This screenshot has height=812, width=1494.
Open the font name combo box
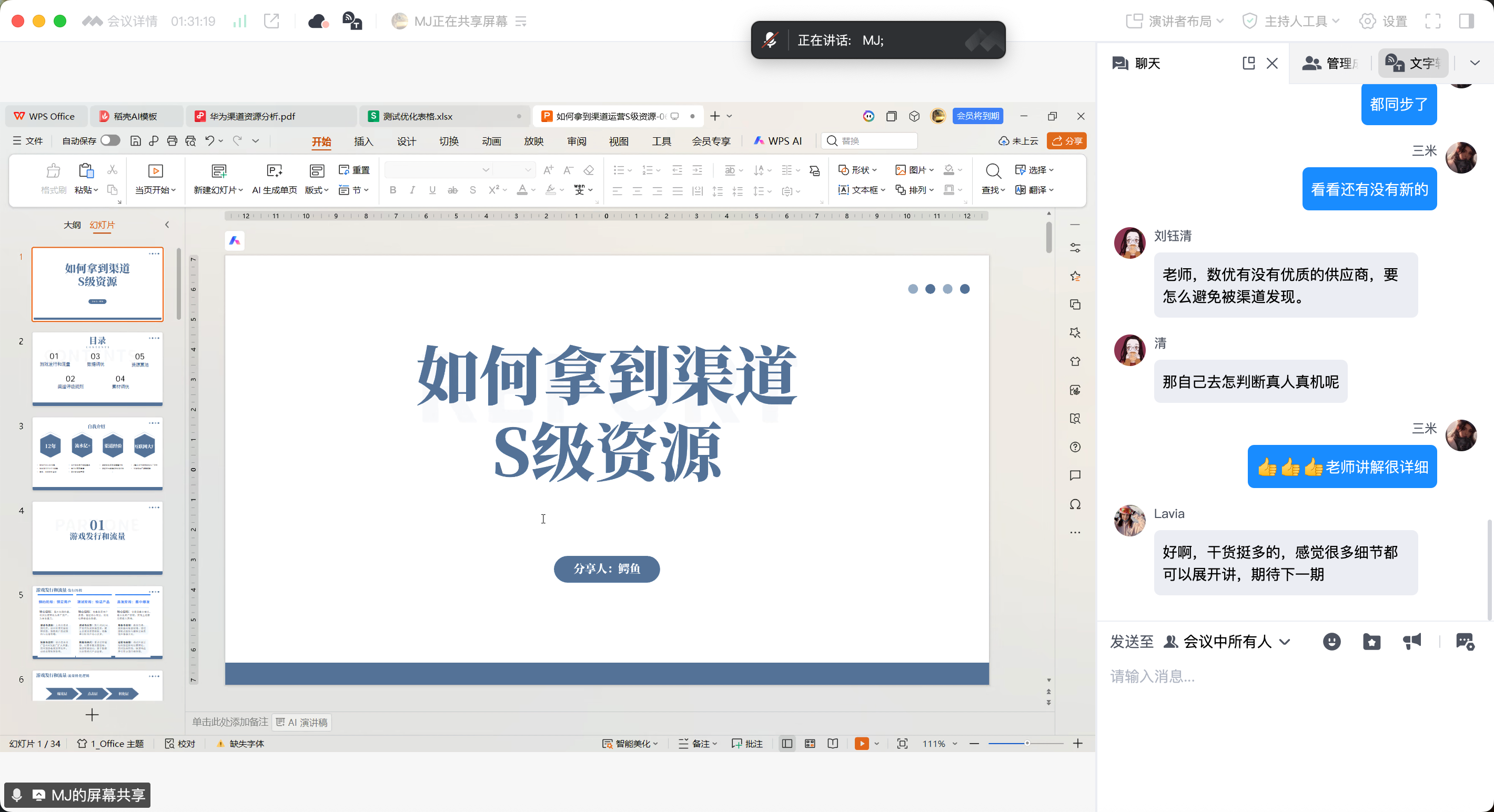[439, 170]
